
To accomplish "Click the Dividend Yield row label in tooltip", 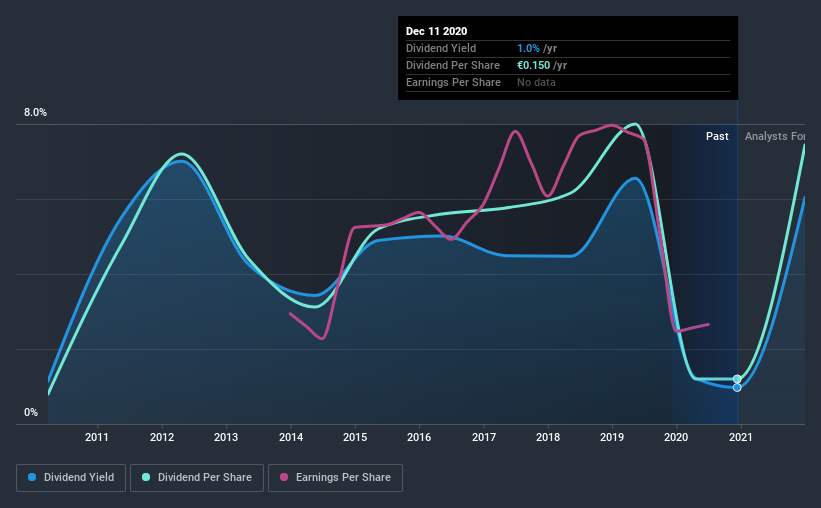I will (x=441, y=49).
